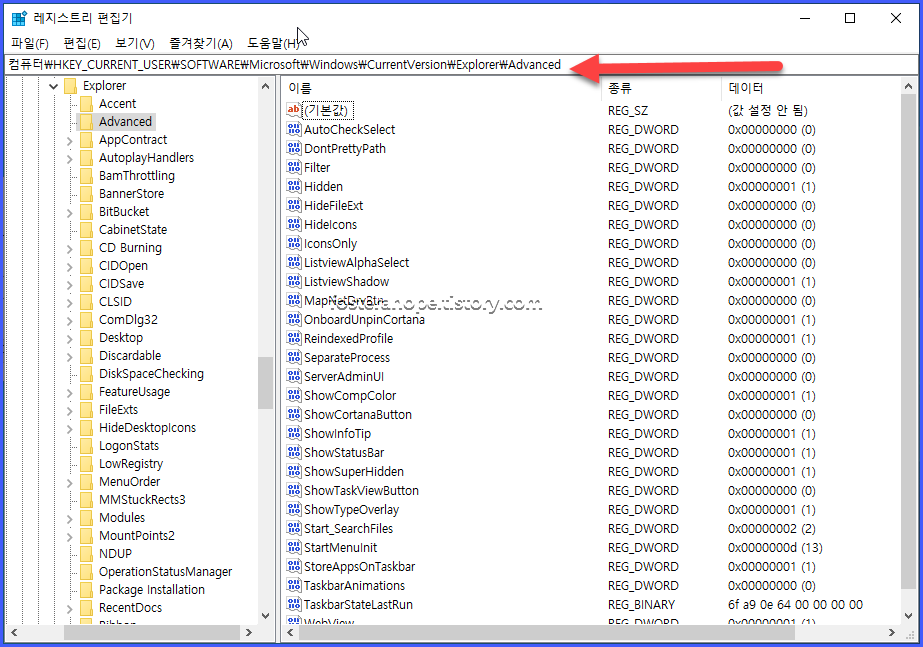
Task: Click the Registry Editor title bar icon
Action: coord(19,18)
